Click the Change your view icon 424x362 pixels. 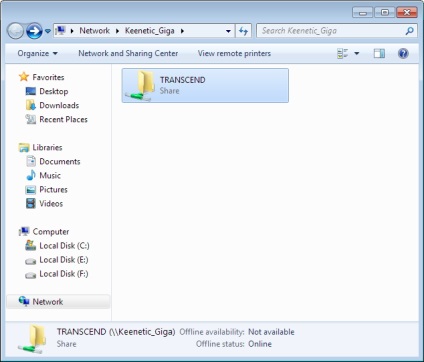[342, 53]
